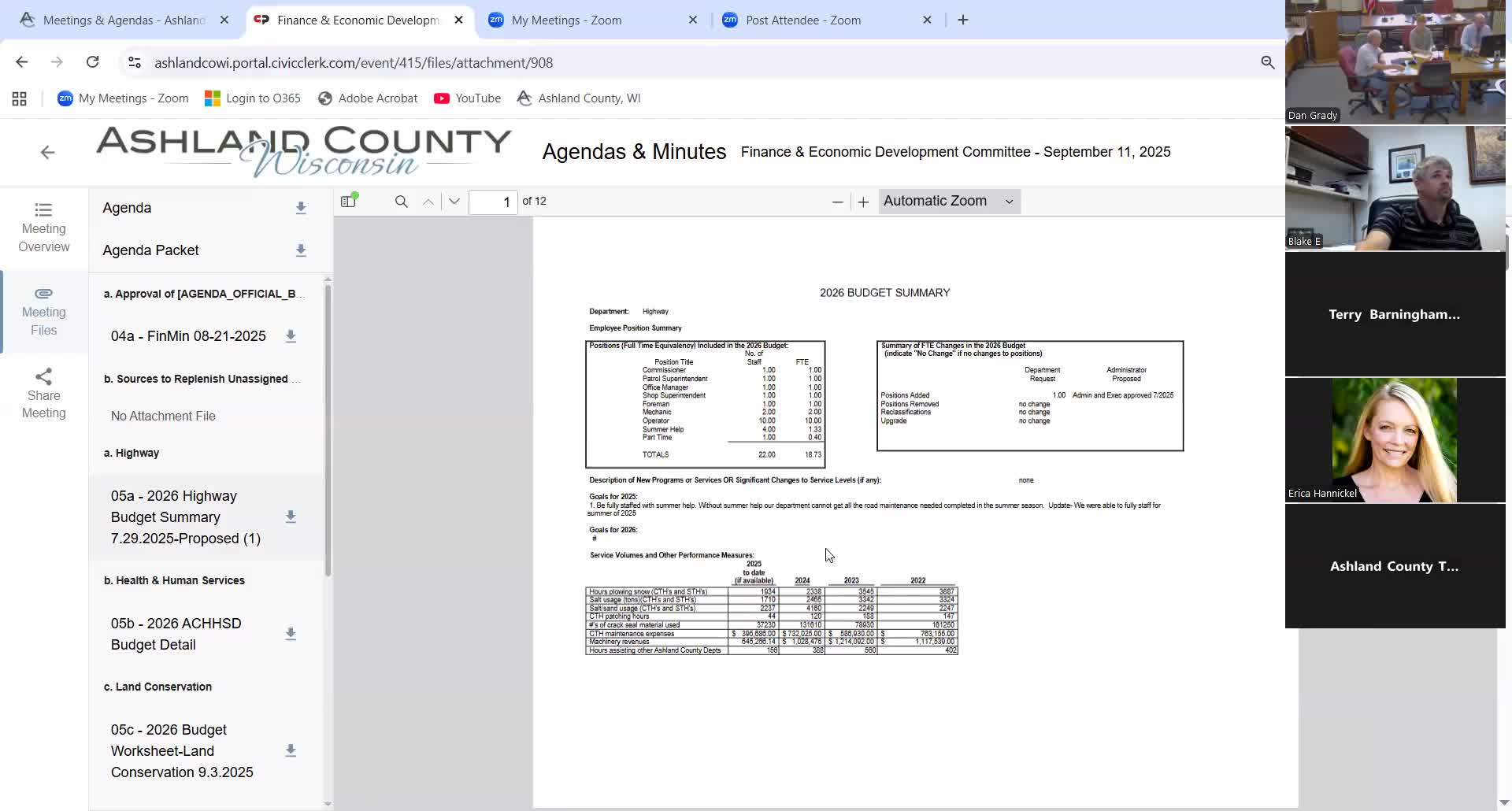Screen dimensions: 1512x811
Task: Select Blake E video thumbnail
Action: click(x=1395, y=188)
